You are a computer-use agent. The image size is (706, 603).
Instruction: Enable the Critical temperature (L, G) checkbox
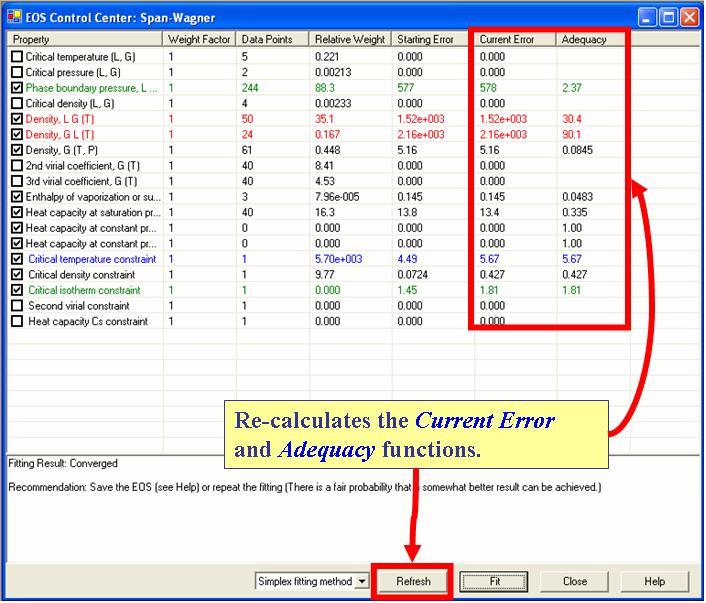tap(17, 57)
